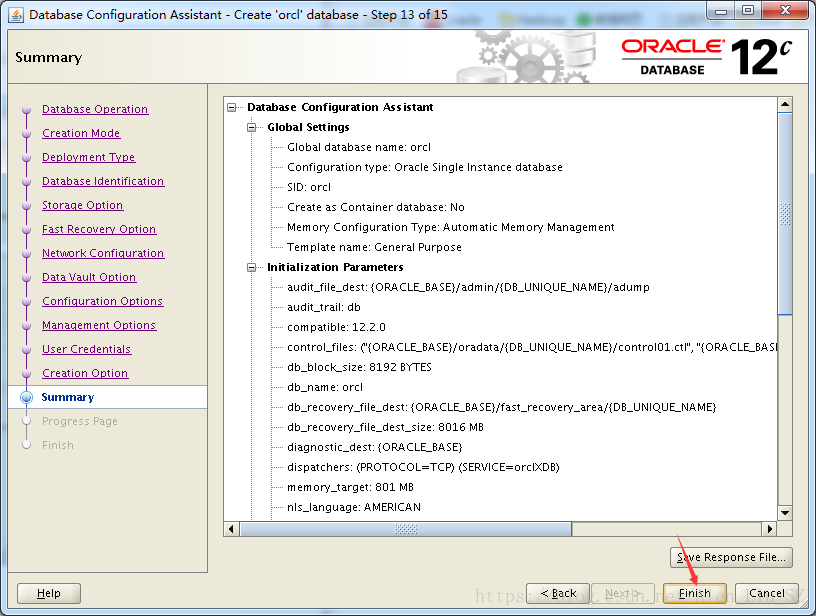Click the horizontal scrollbar thumb

(x=406, y=529)
